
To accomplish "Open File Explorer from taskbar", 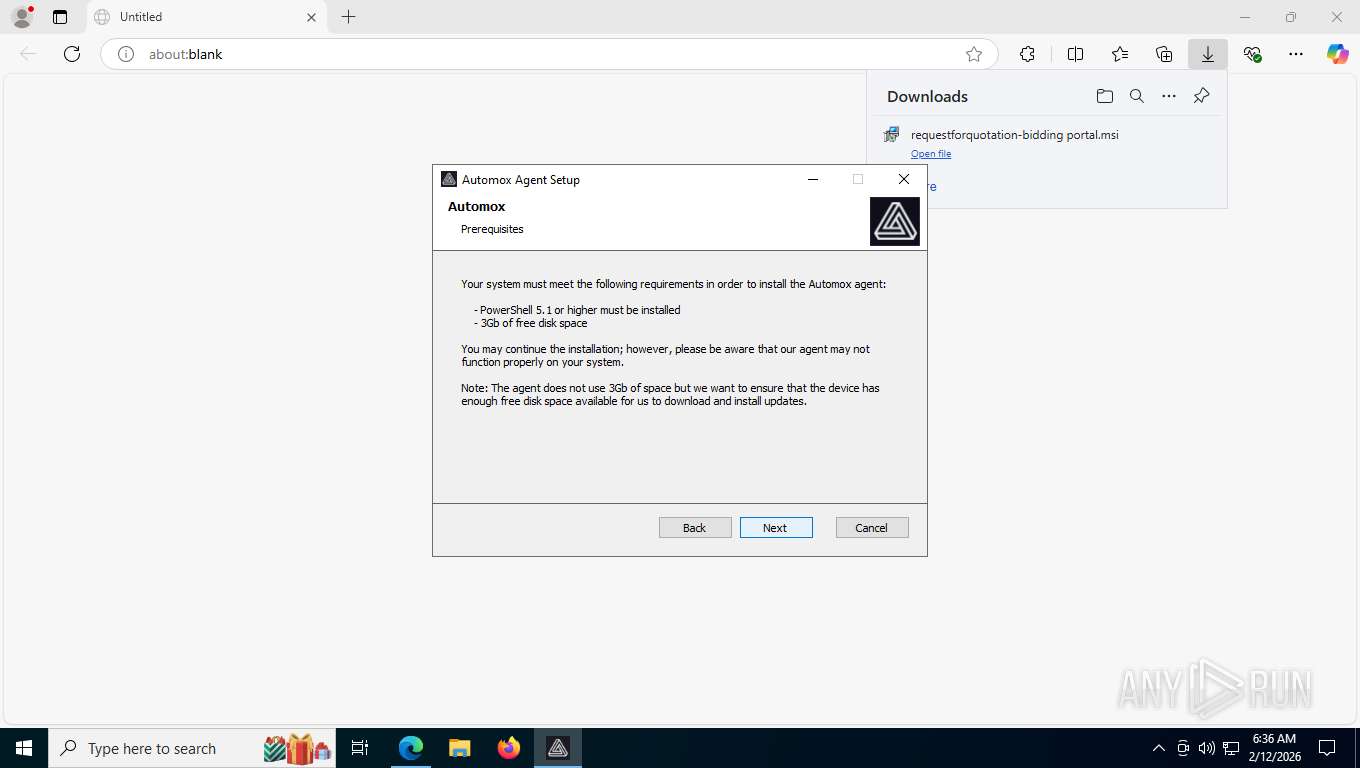I will 459,748.
